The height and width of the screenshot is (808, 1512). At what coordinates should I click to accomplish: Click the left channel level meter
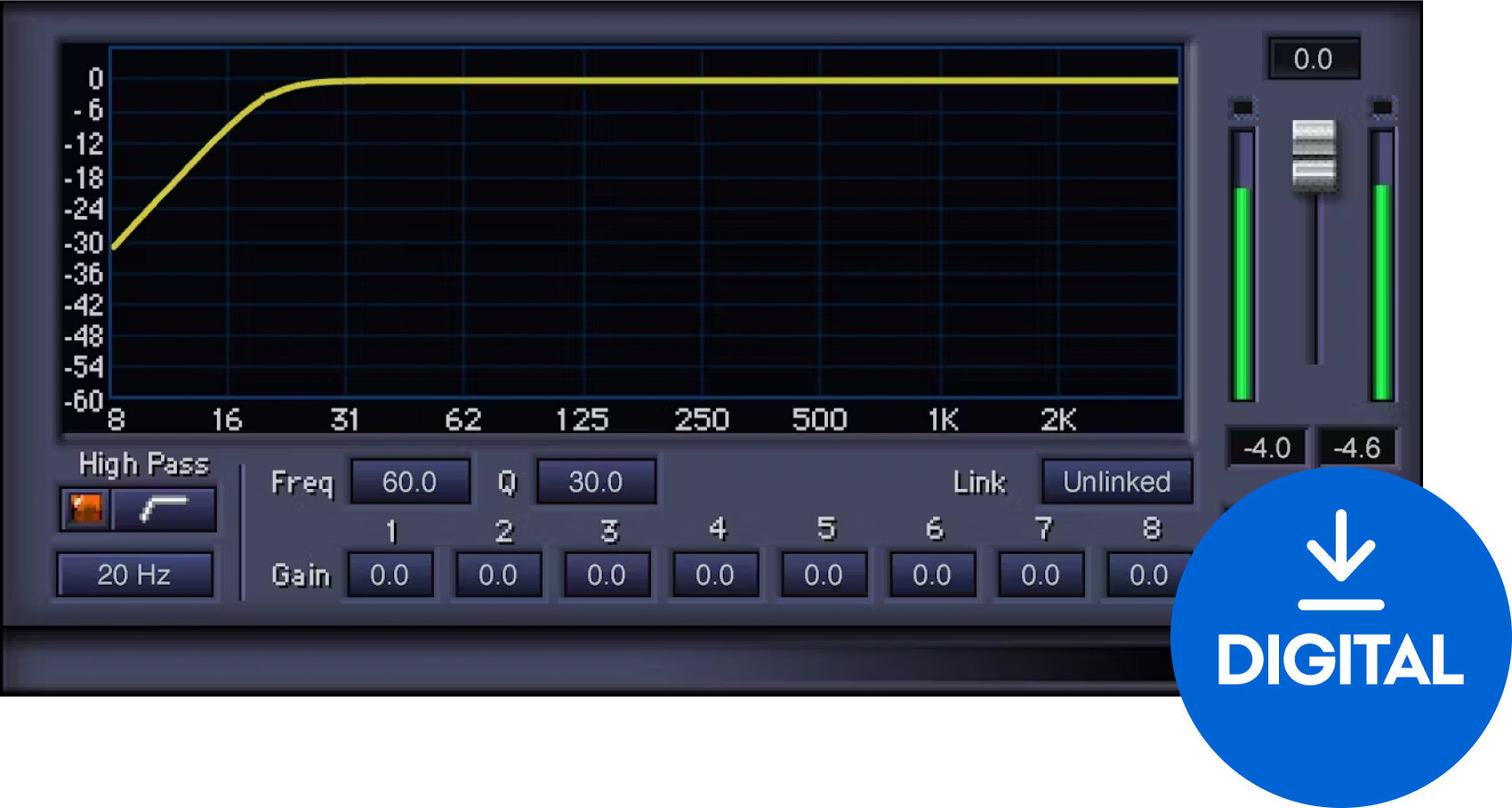click(1243, 265)
